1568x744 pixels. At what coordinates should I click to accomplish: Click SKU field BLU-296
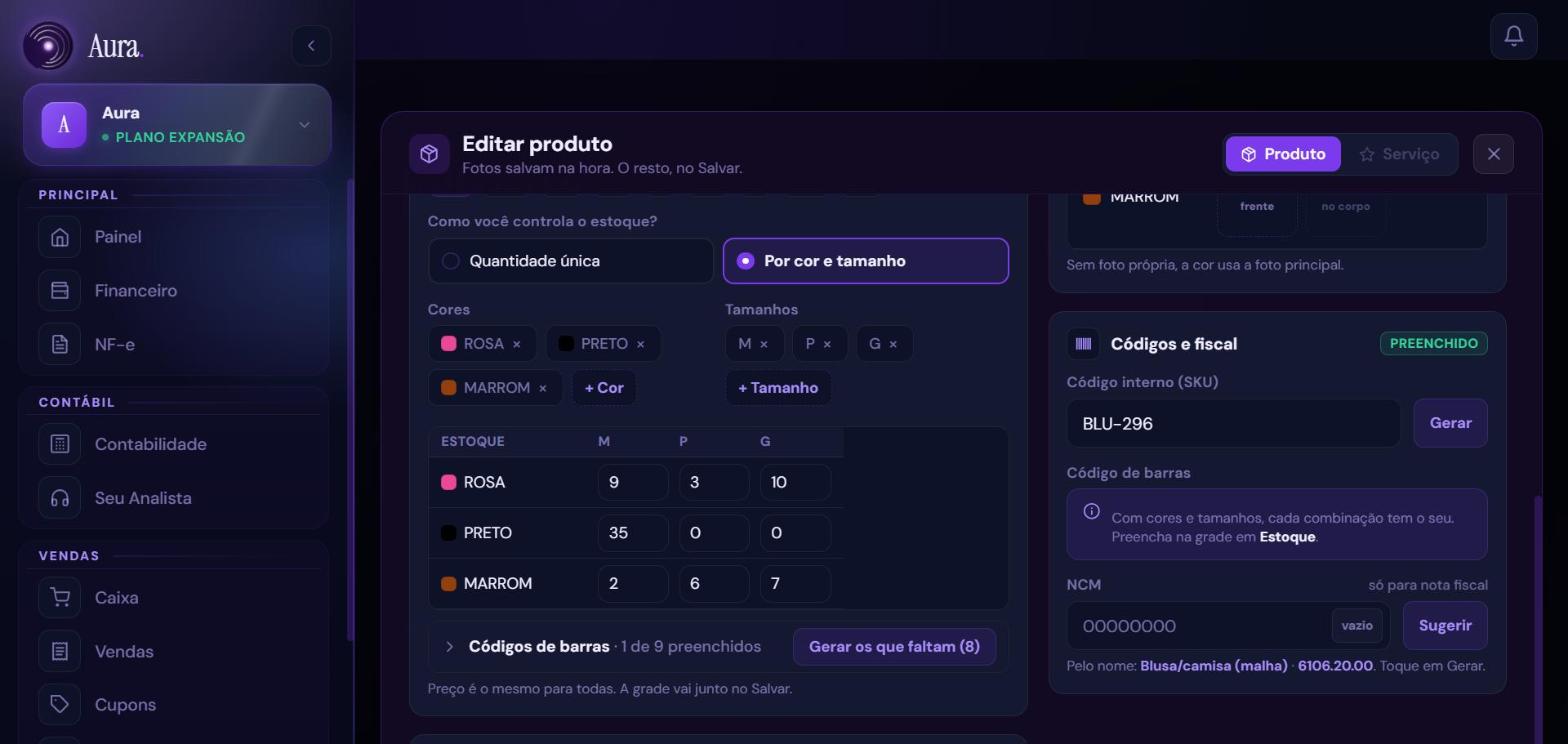tap(1234, 423)
